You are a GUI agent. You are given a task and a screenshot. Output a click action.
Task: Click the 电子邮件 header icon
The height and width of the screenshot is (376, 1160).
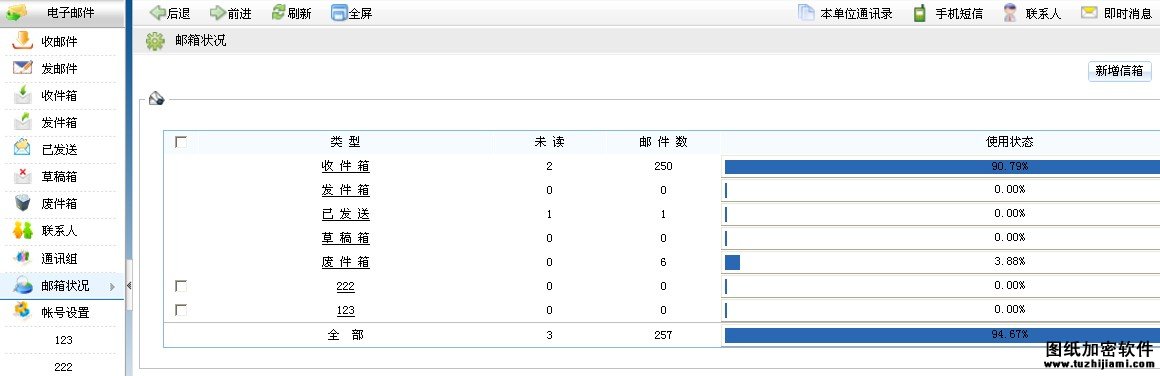(17, 12)
